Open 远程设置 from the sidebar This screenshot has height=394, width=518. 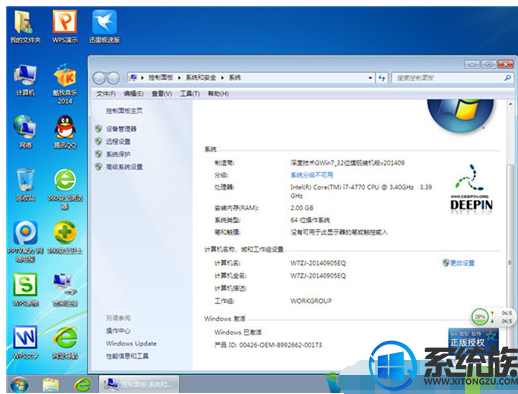[x=118, y=141]
